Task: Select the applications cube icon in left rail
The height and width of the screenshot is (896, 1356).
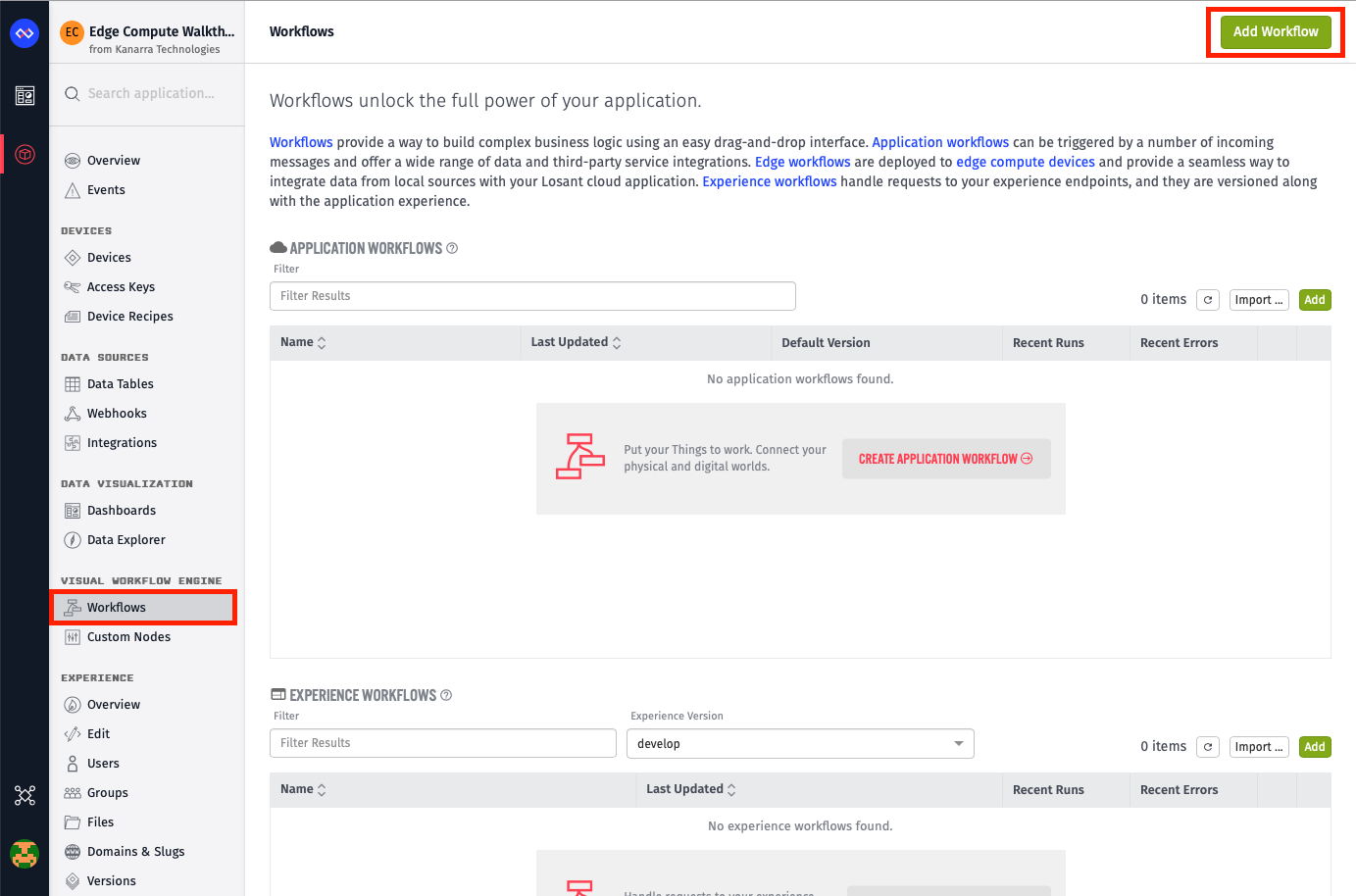Action: pyautogui.click(x=25, y=154)
